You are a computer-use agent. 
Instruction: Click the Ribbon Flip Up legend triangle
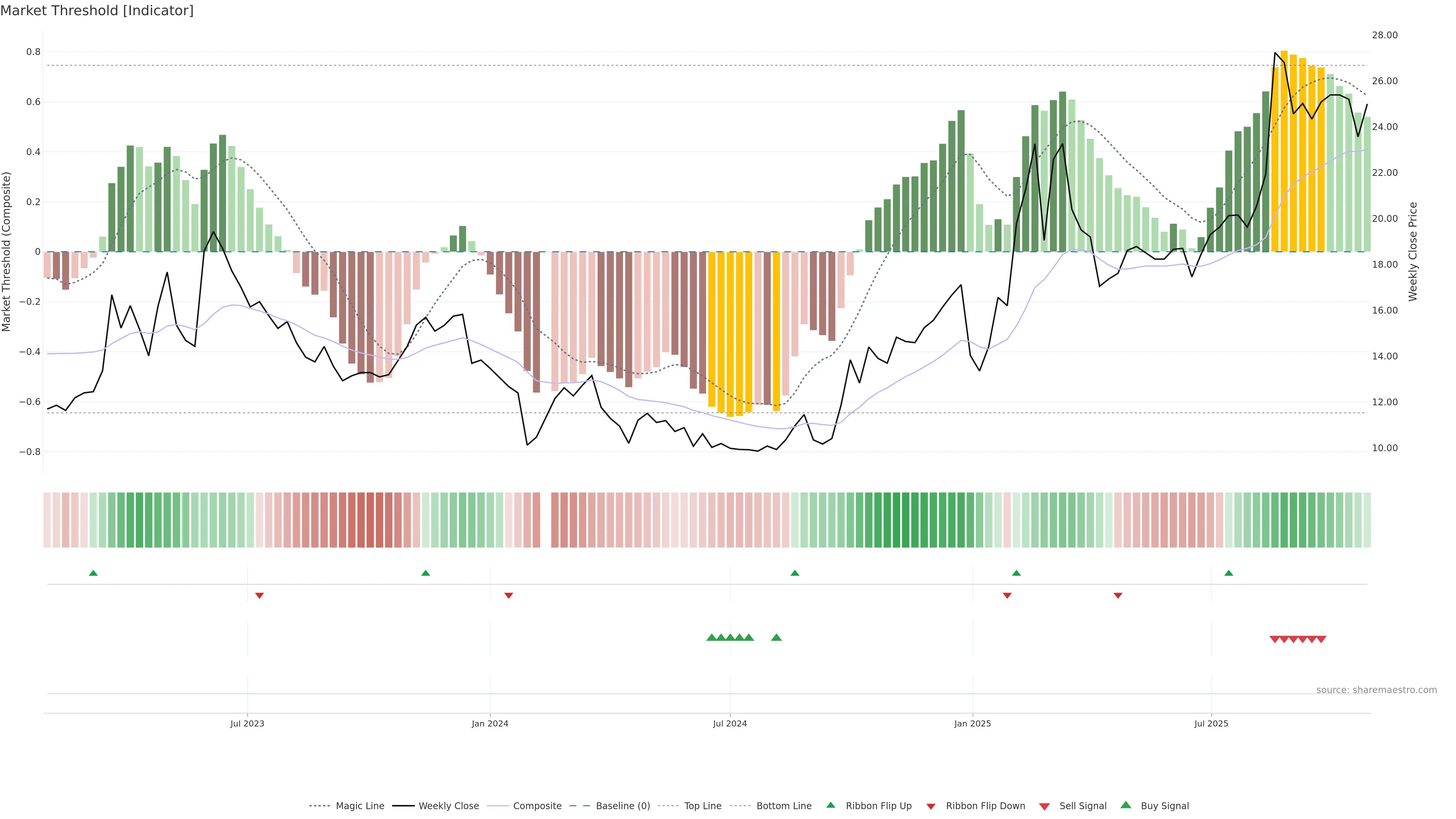pos(830,805)
